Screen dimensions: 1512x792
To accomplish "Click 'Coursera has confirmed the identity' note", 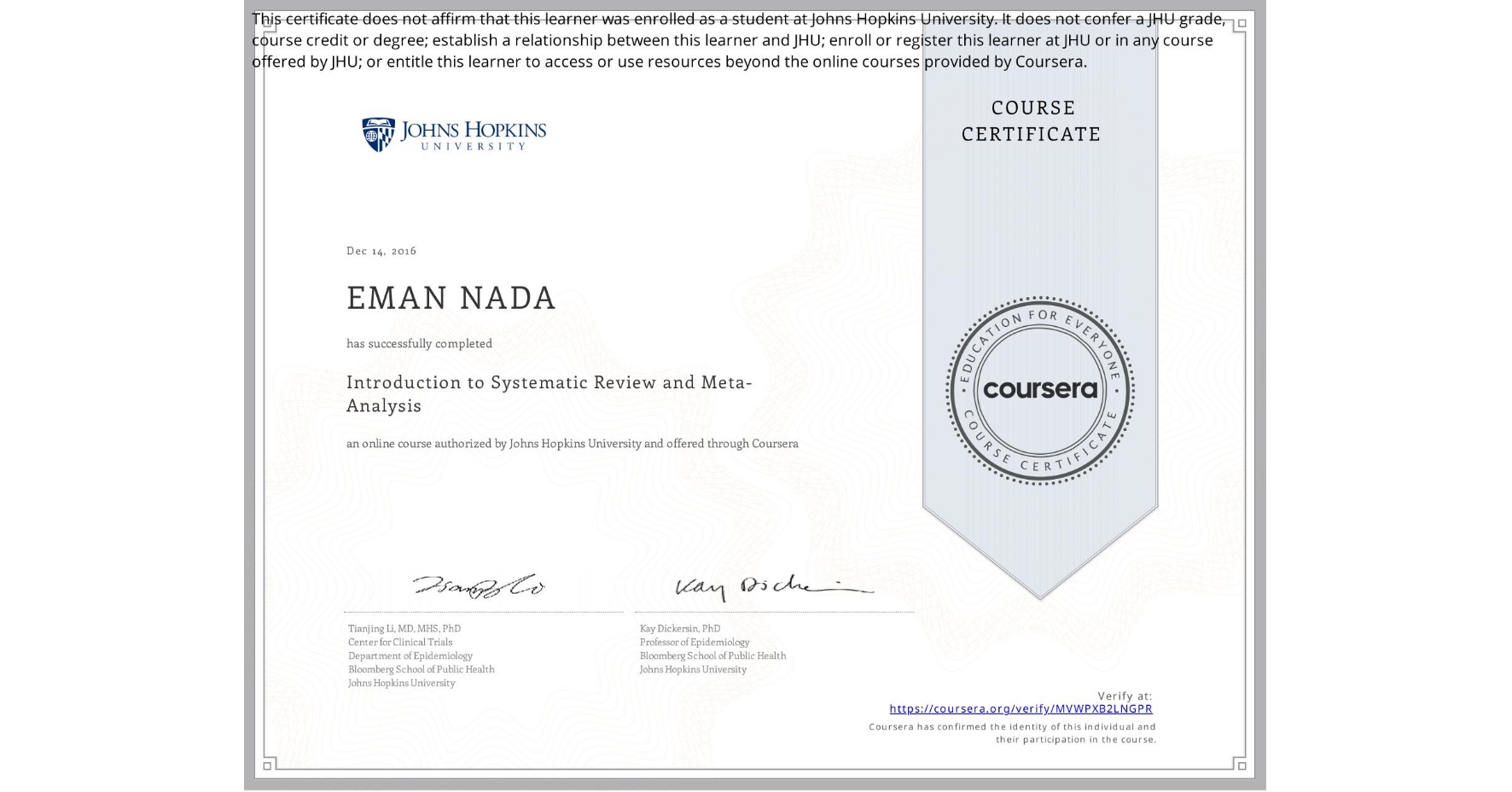I will pos(1013,733).
